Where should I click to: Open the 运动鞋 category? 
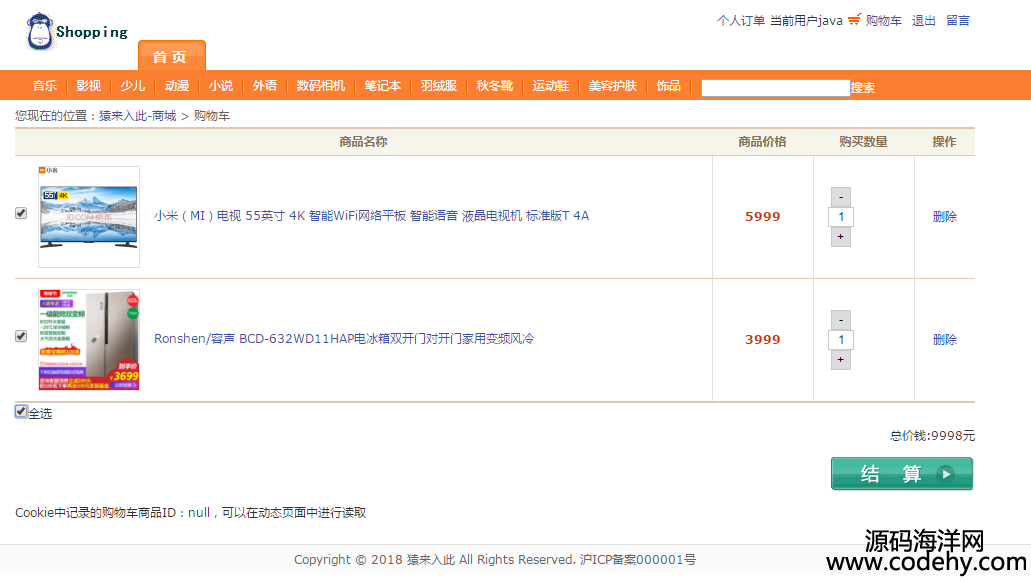(550, 86)
